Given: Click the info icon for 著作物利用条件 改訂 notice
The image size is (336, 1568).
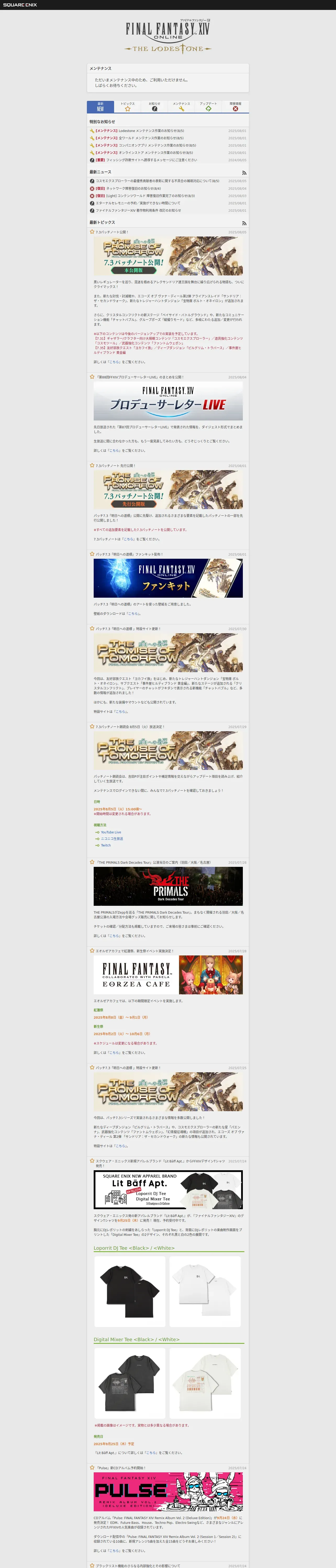Looking at the screenshot, I should click(92, 211).
